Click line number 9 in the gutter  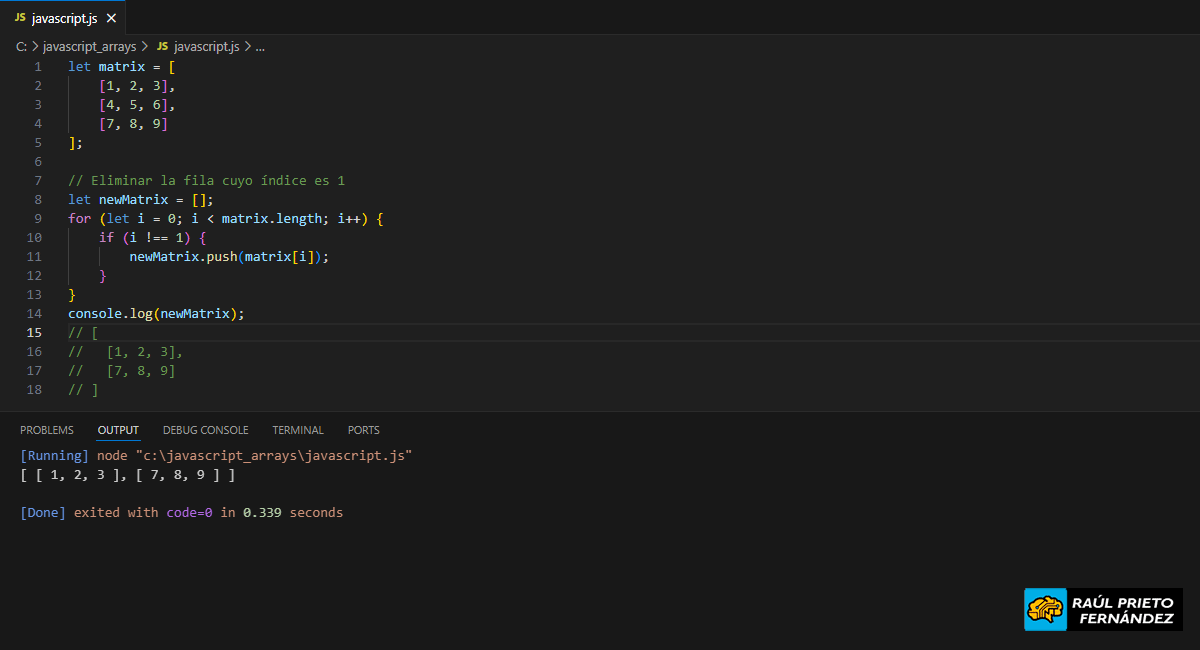(x=38, y=218)
